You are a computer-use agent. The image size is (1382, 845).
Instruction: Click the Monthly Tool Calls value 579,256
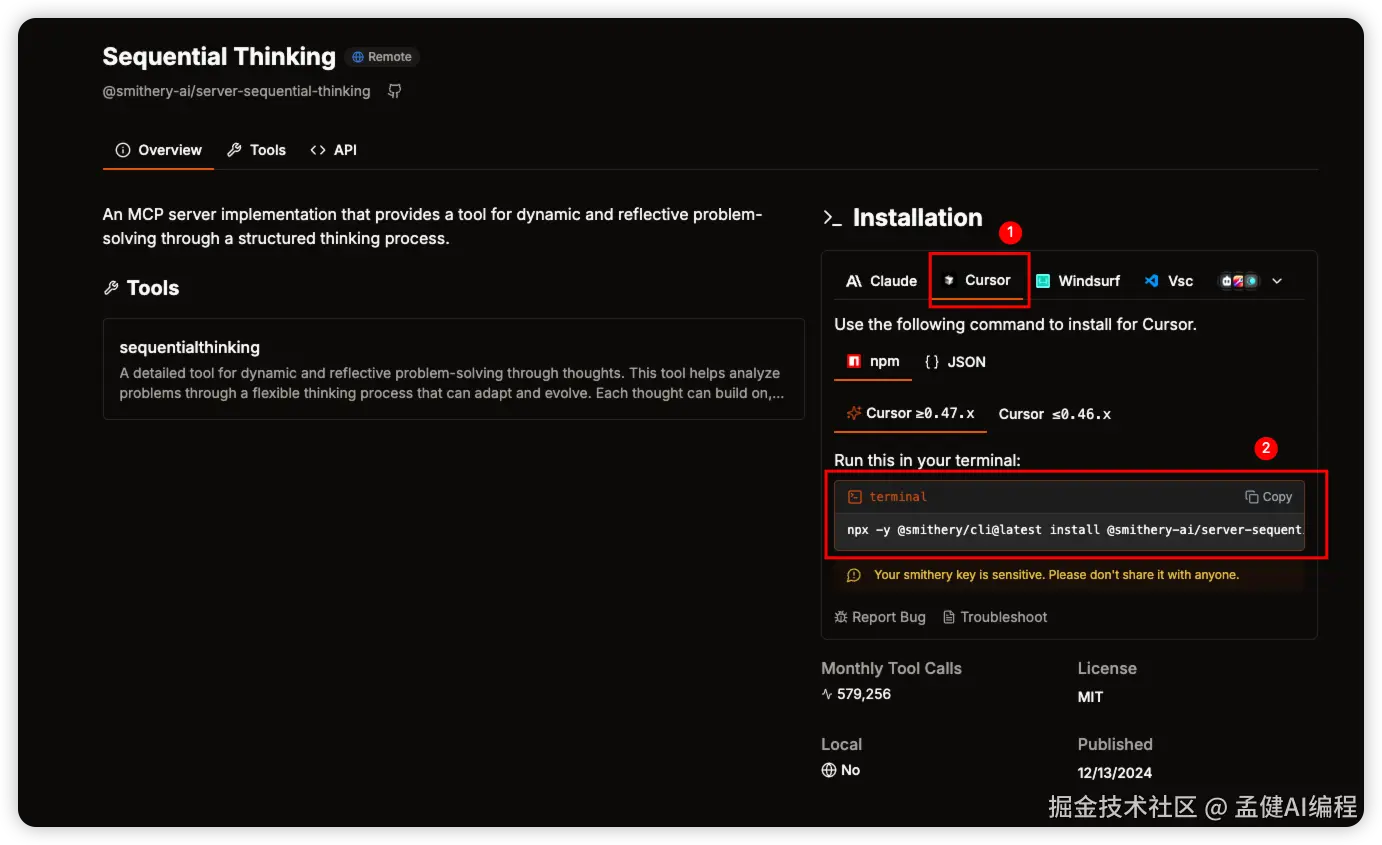pyautogui.click(x=864, y=694)
